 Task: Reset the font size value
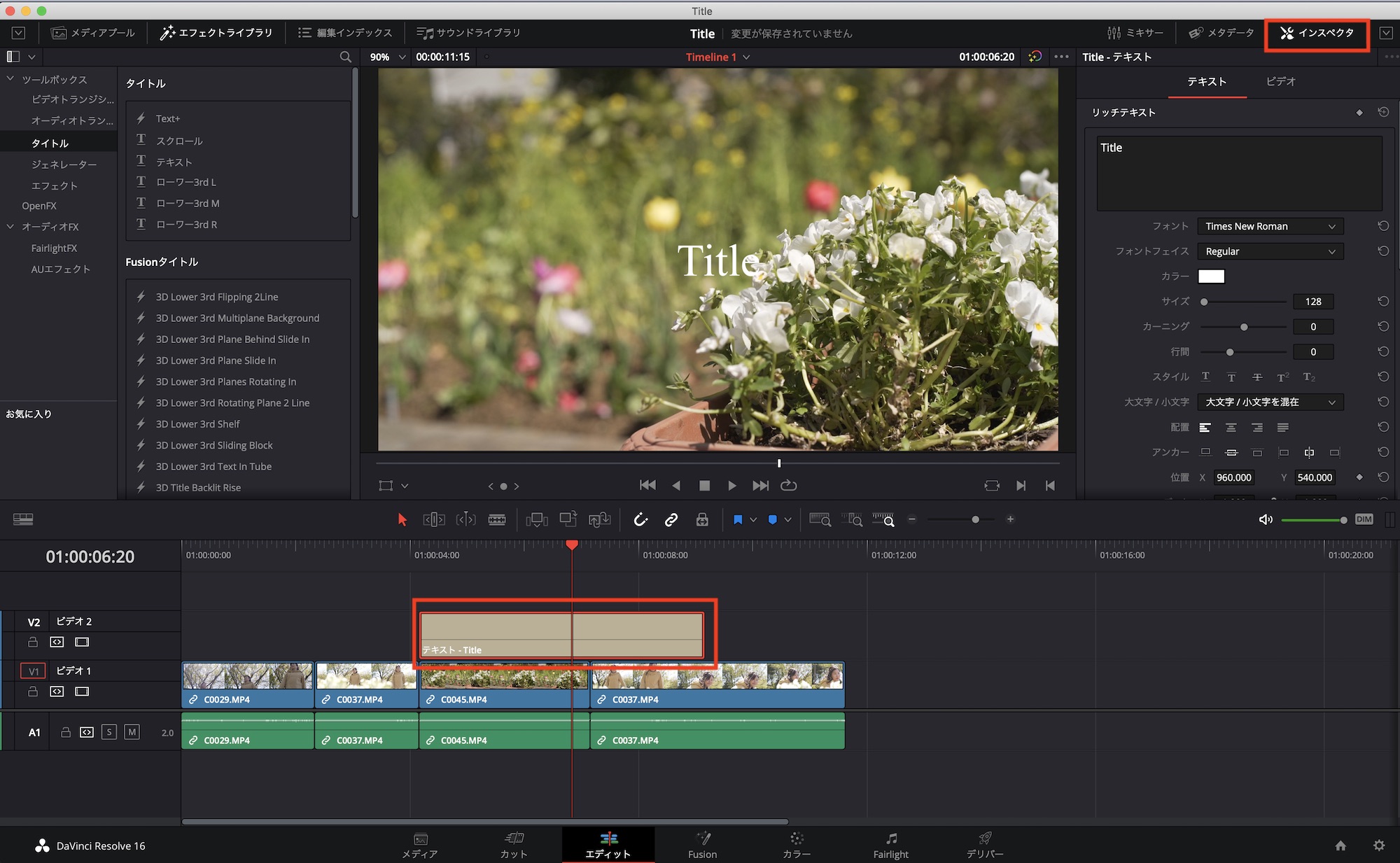[1383, 302]
